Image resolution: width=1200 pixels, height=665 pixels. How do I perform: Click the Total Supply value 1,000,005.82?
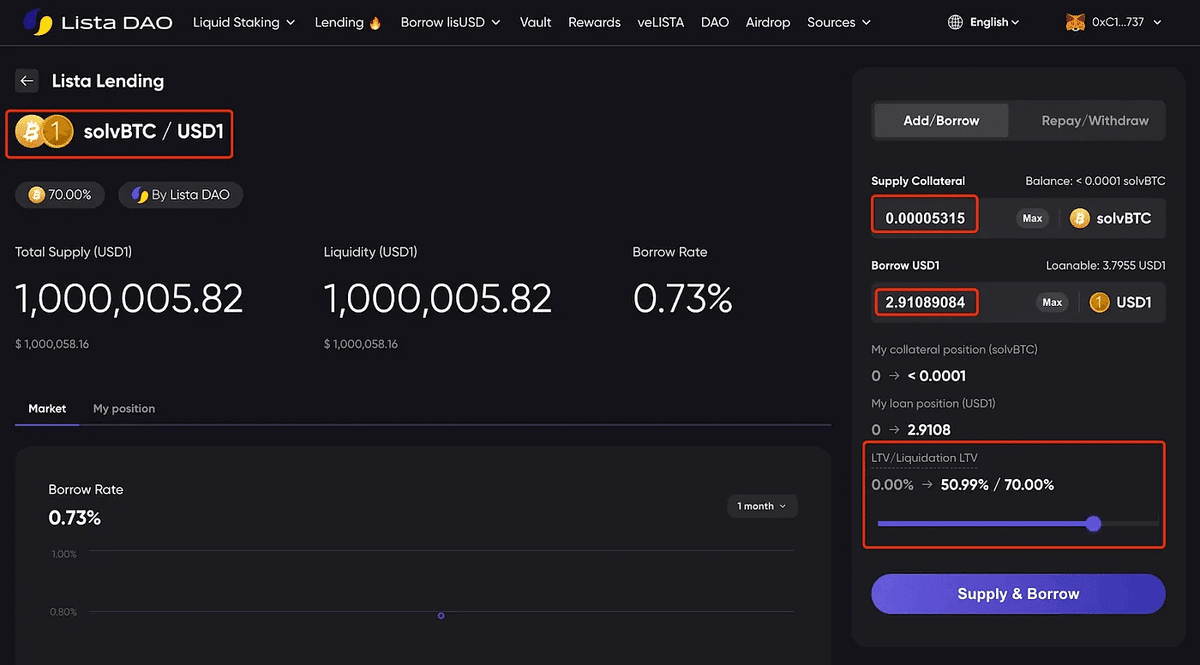pos(129,298)
